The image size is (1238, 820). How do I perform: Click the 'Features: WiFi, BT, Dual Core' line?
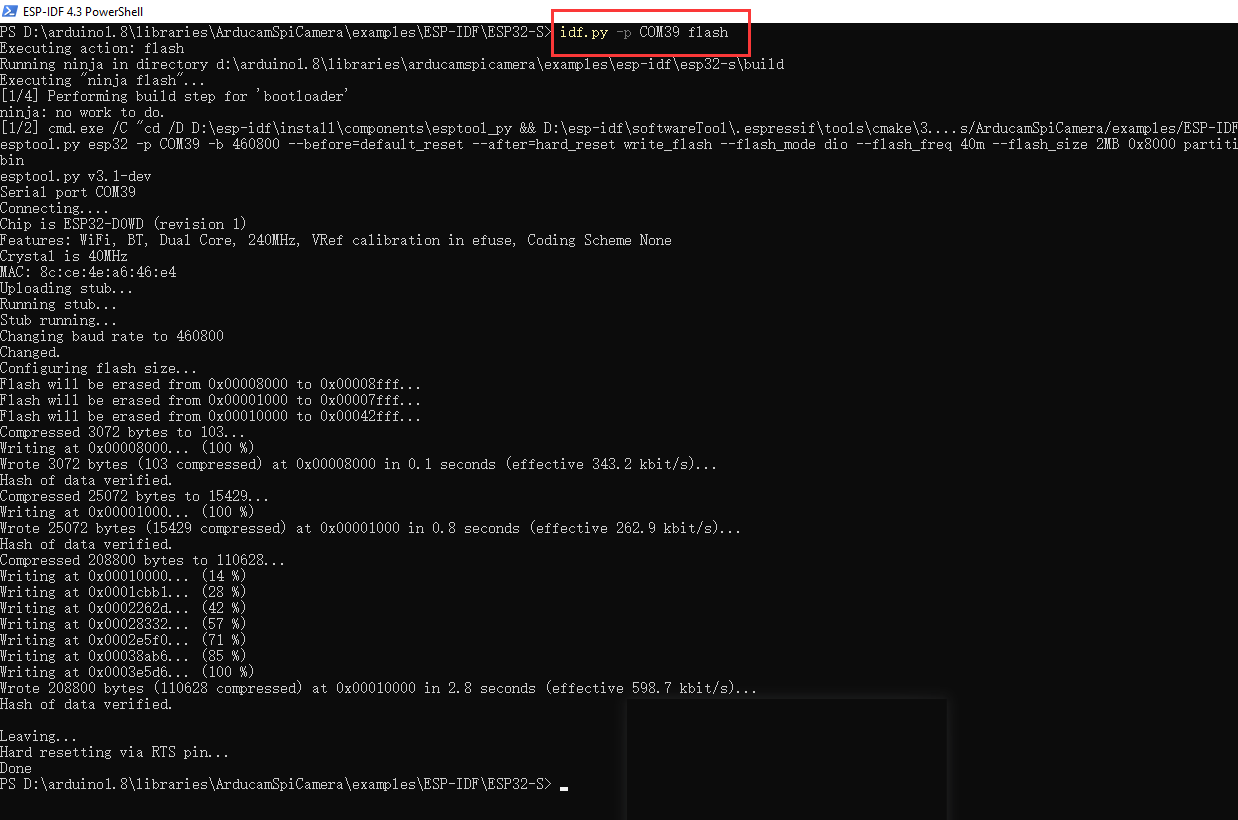tap(336, 240)
